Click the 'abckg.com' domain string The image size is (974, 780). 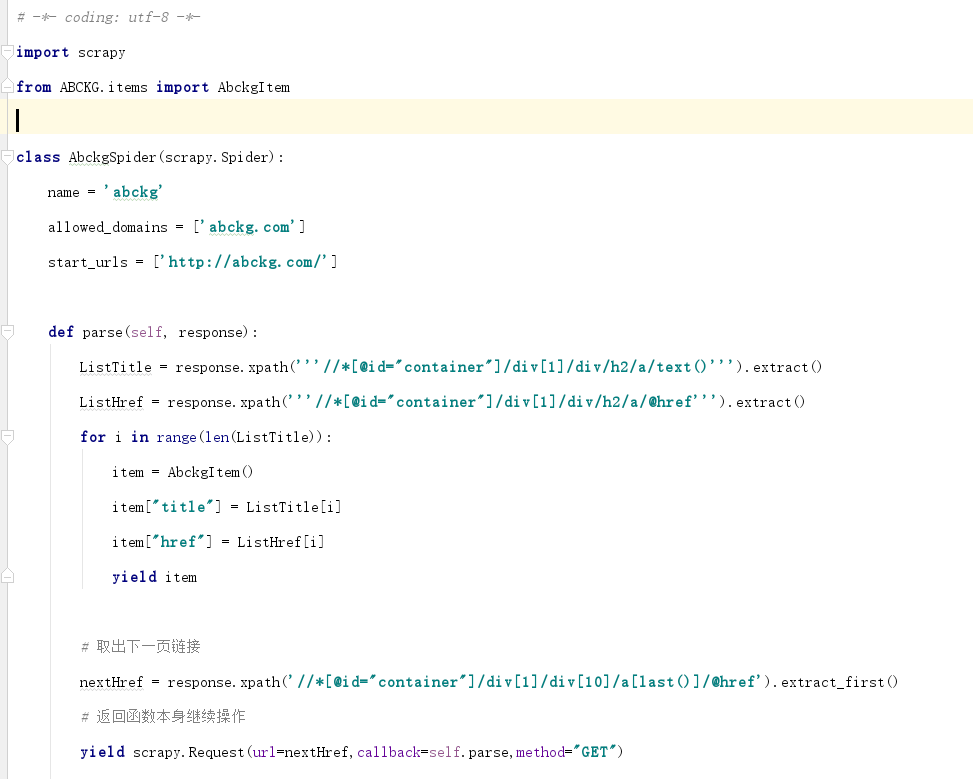[249, 227]
